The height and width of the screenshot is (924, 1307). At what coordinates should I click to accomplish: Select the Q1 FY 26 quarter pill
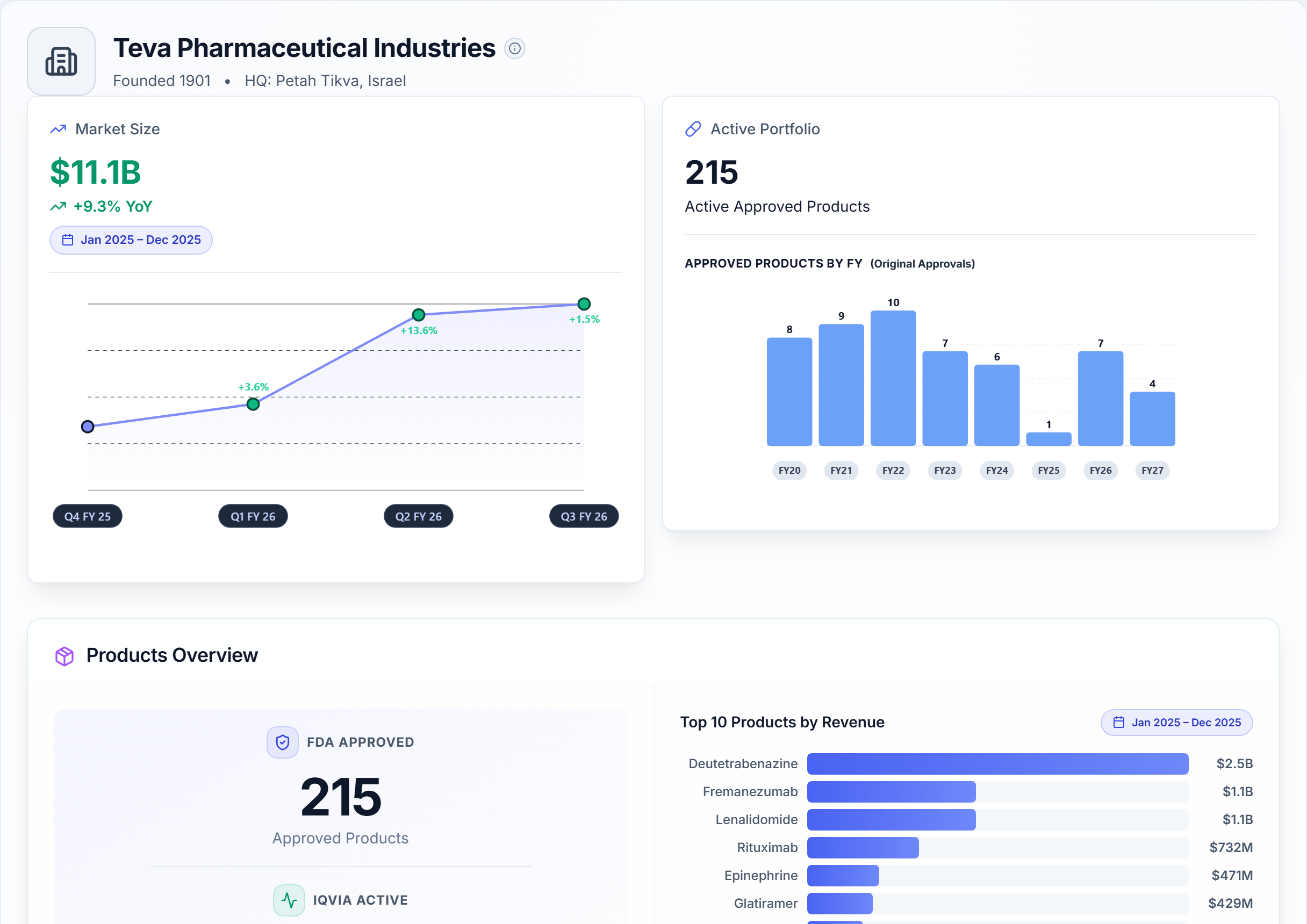pyautogui.click(x=253, y=516)
